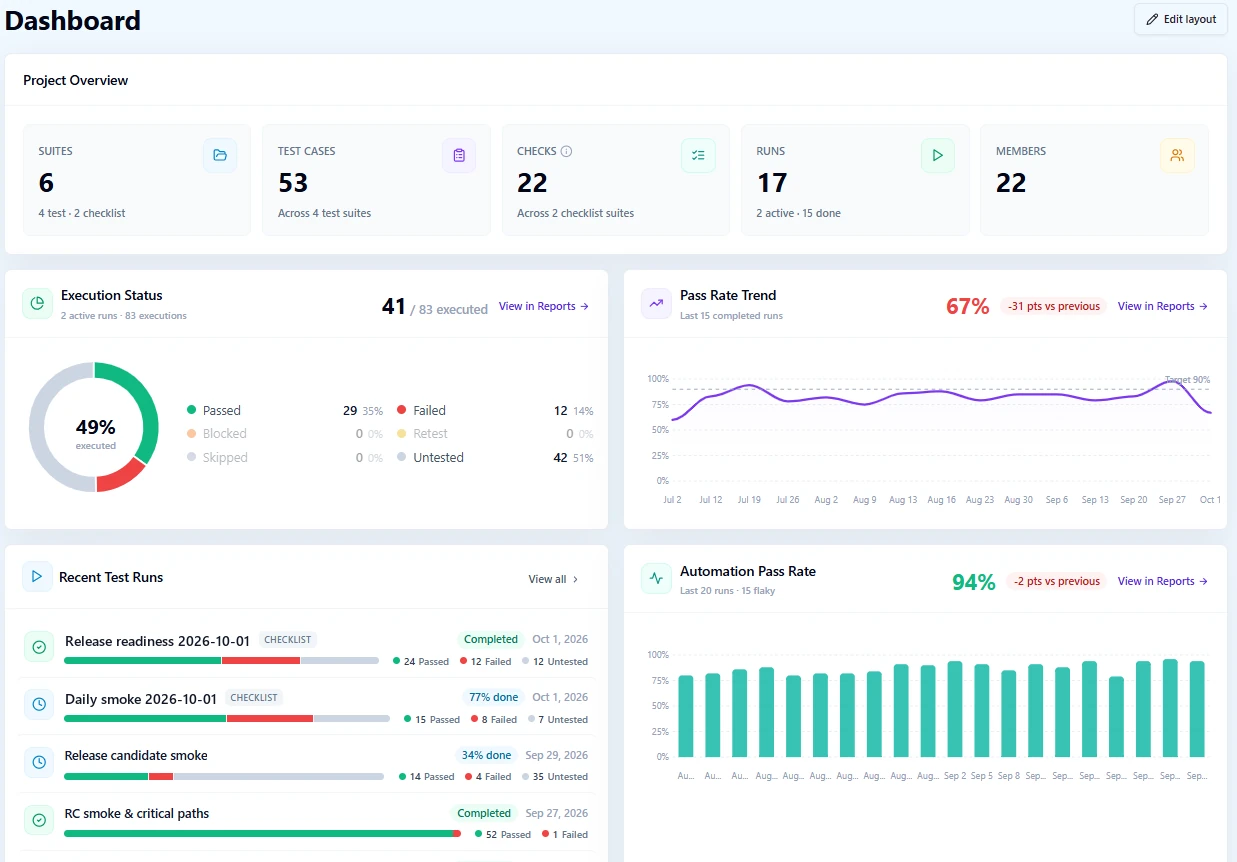Click the Checks checklist icon
This screenshot has height=862, width=1237.
[698, 155]
